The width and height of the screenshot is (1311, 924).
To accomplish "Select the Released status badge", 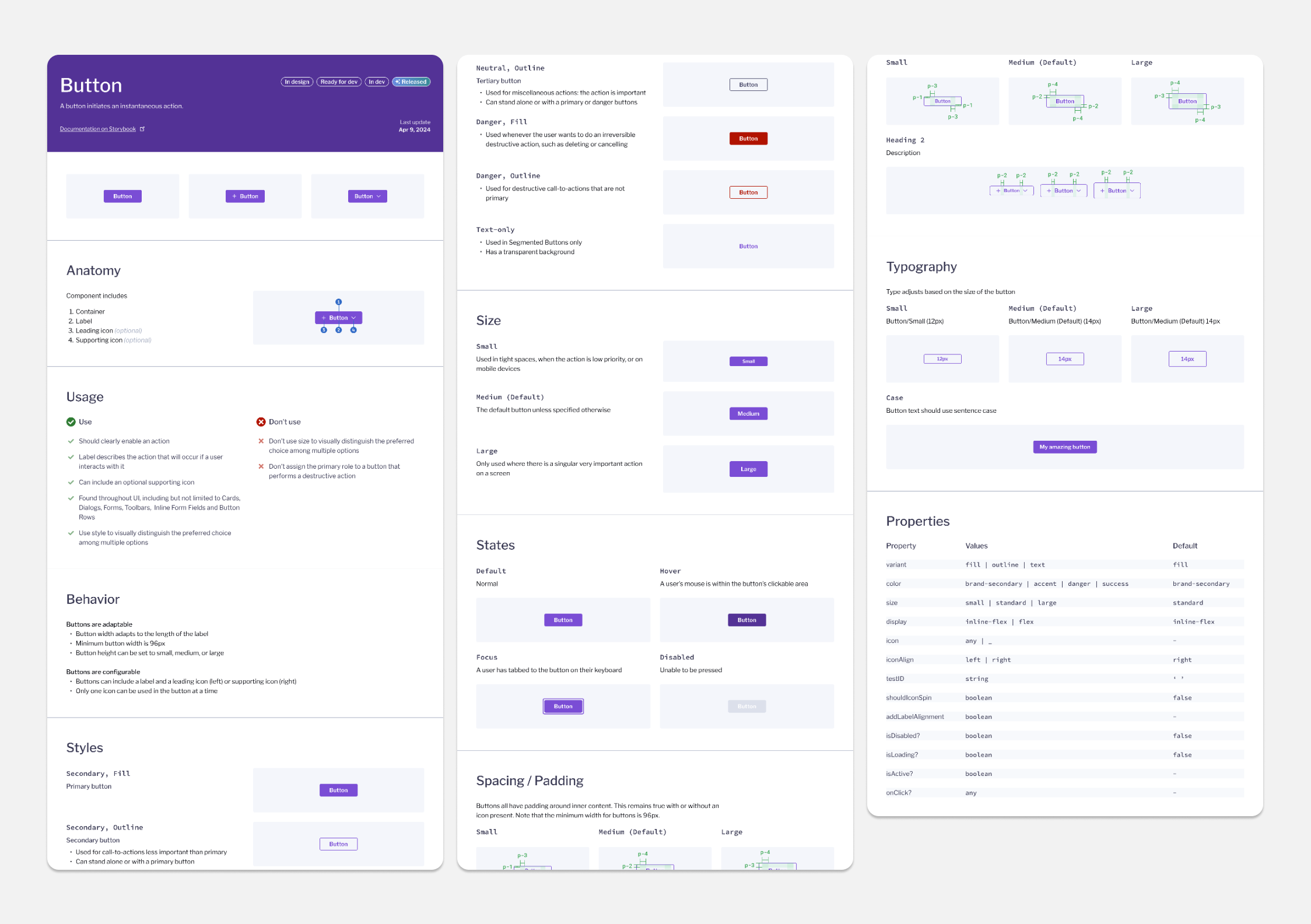I will [x=411, y=82].
